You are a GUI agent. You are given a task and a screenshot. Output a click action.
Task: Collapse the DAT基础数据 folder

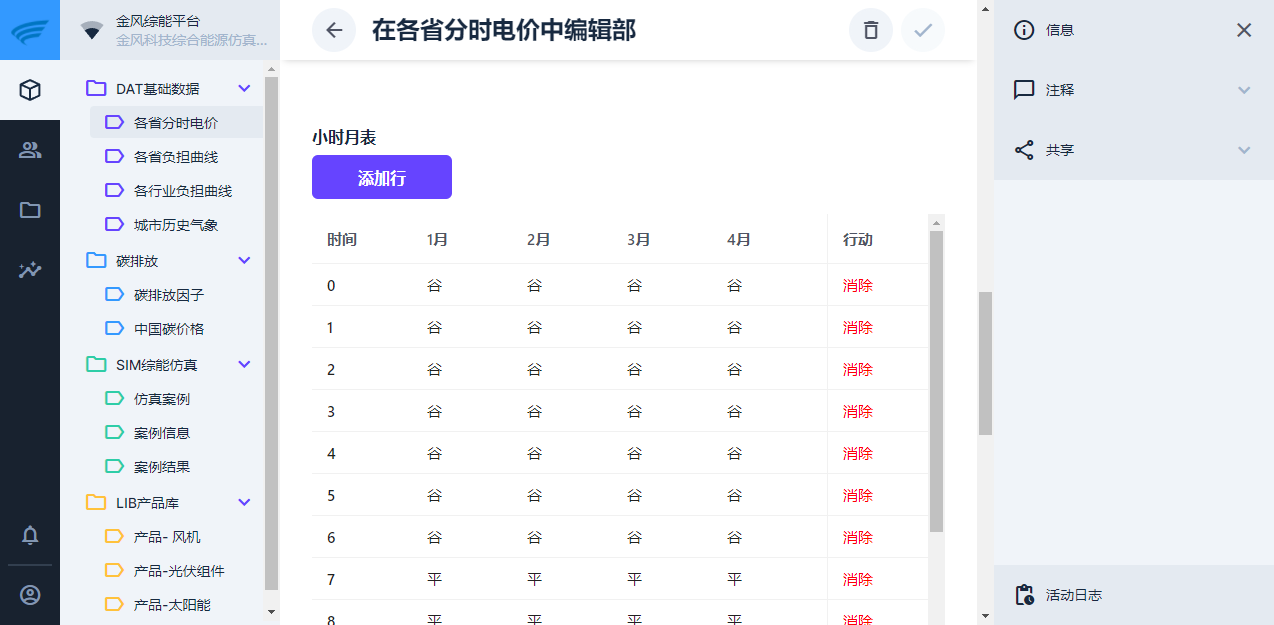(244, 89)
